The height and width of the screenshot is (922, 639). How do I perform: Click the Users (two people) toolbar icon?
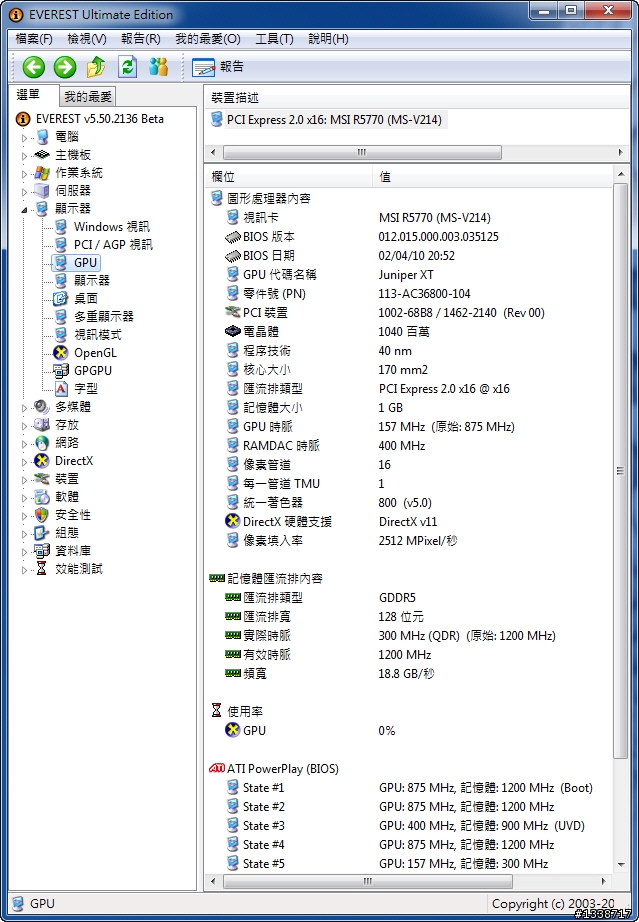(158, 67)
